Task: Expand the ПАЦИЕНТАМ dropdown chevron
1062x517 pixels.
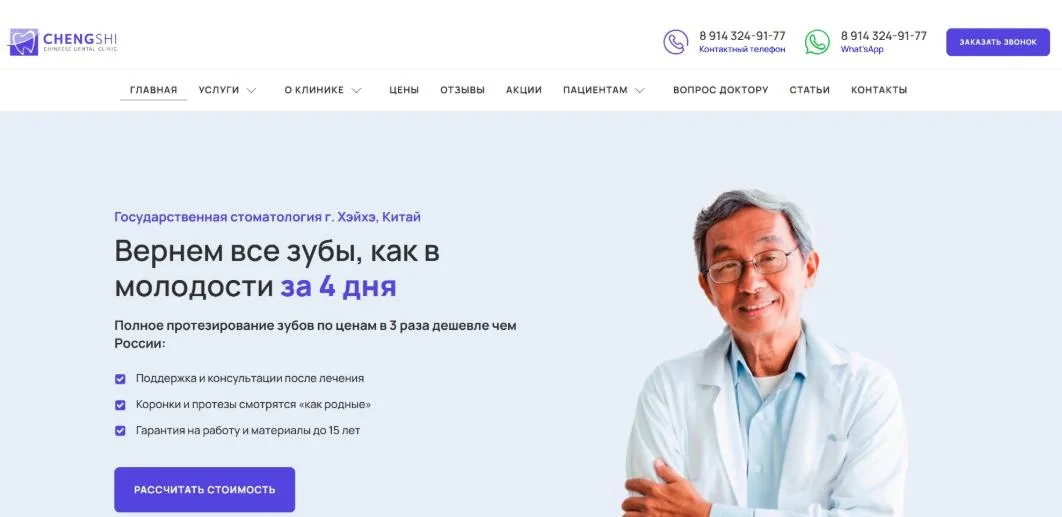Action: (639, 90)
